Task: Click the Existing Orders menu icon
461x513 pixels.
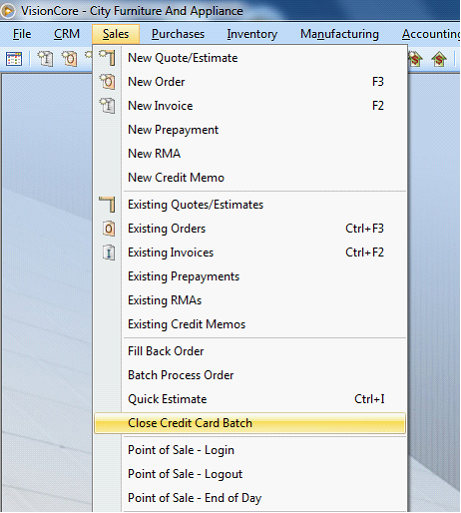Action: pos(109,229)
